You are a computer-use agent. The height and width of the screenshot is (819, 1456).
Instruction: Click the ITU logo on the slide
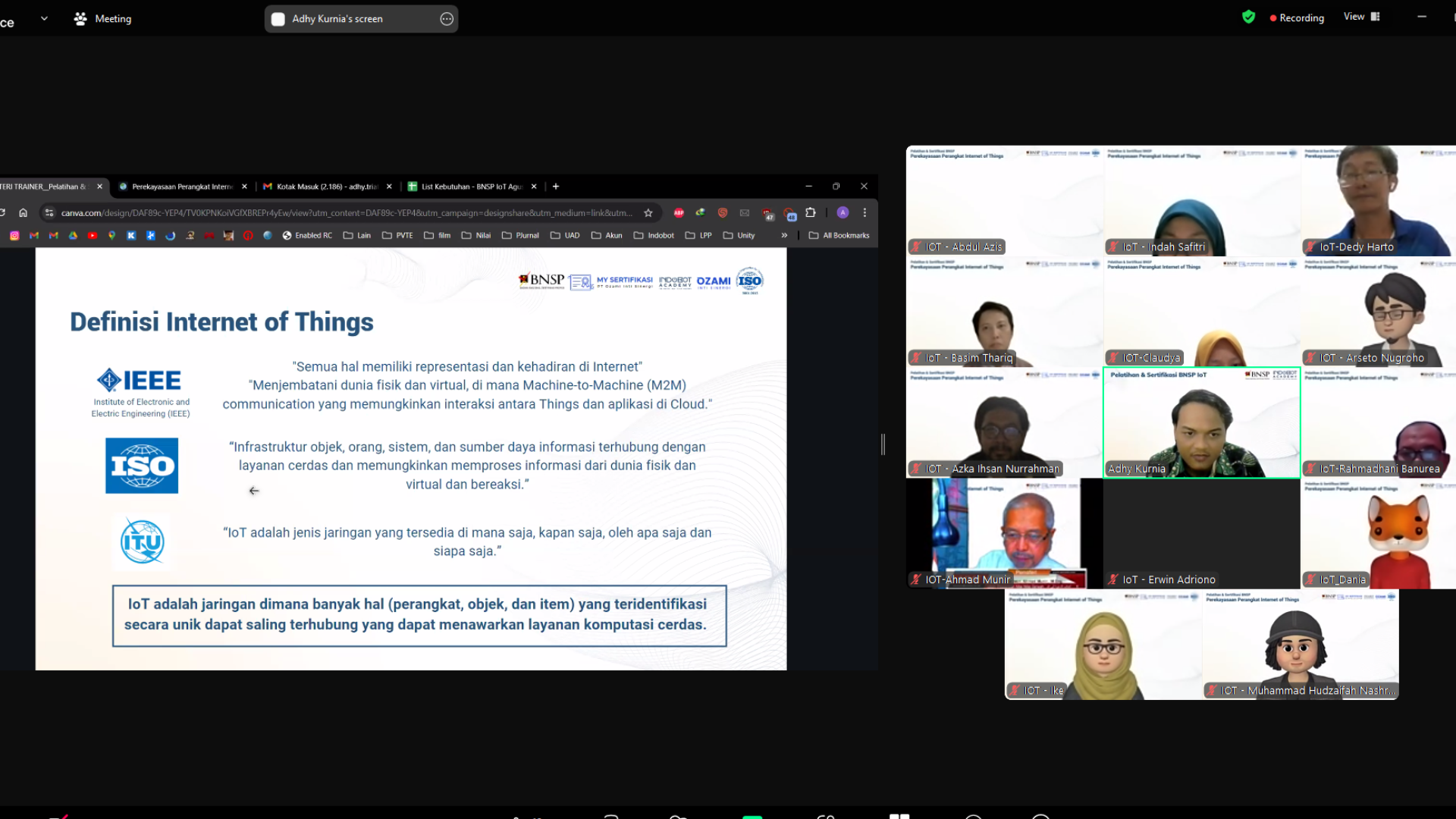tap(143, 541)
